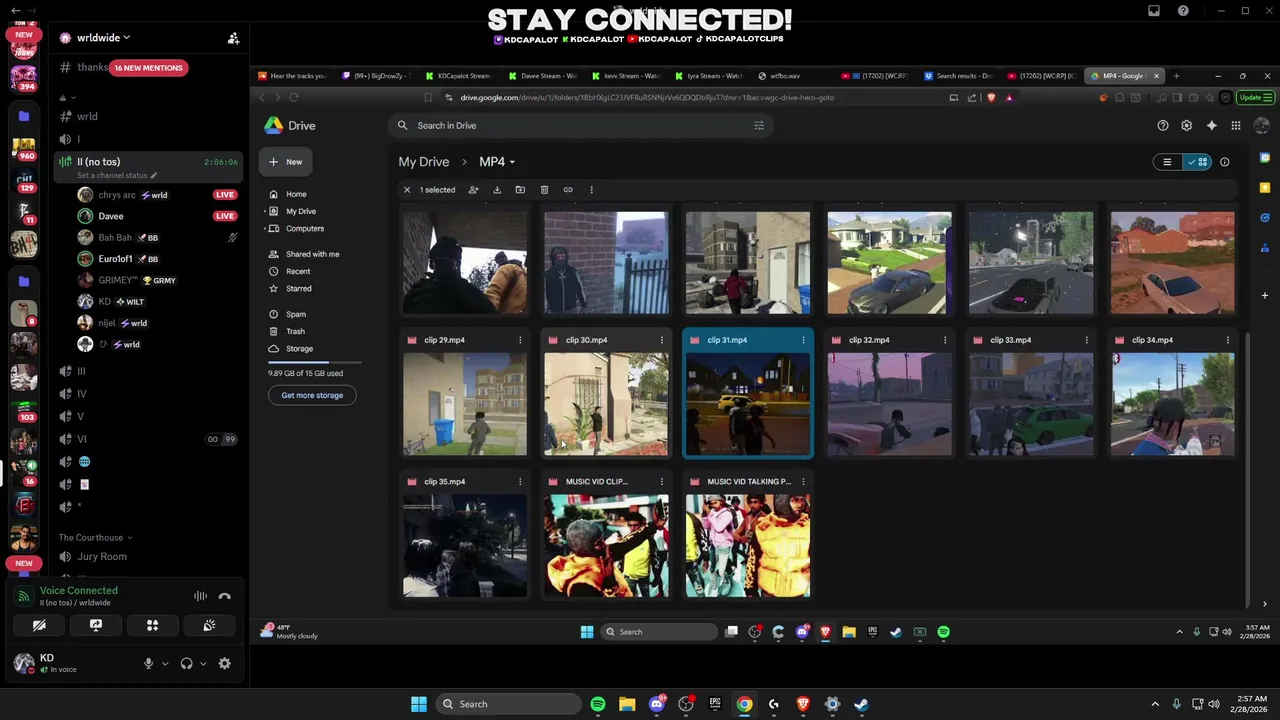Open Drive settings gear
1280x720 pixels.
coord(1186,126)
